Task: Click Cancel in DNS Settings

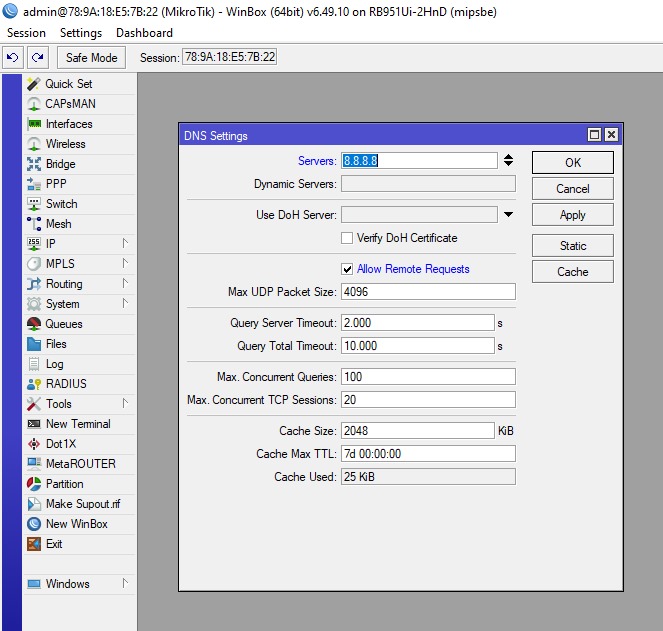Action: coord(573,189)
